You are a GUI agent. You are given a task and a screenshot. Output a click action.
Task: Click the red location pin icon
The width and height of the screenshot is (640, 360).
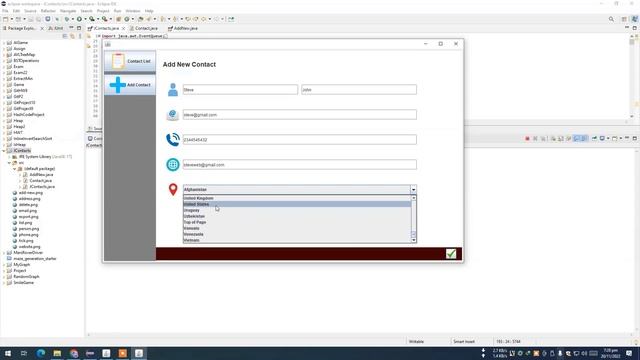point(173,189)
